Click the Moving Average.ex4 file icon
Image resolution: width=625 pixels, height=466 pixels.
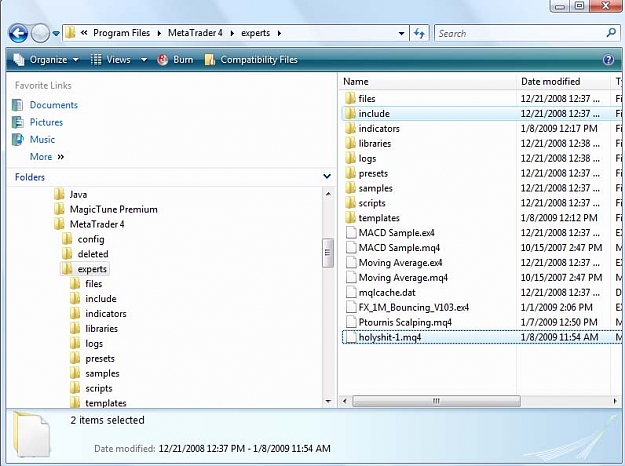(x=351, y=262)
